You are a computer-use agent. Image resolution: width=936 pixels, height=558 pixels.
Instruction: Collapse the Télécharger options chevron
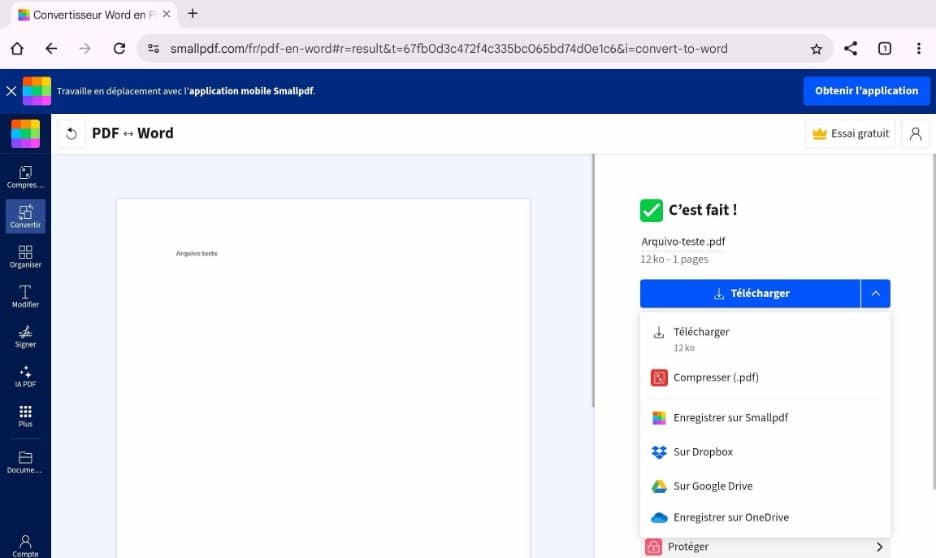pyautogui.click(x=876, y=294)
